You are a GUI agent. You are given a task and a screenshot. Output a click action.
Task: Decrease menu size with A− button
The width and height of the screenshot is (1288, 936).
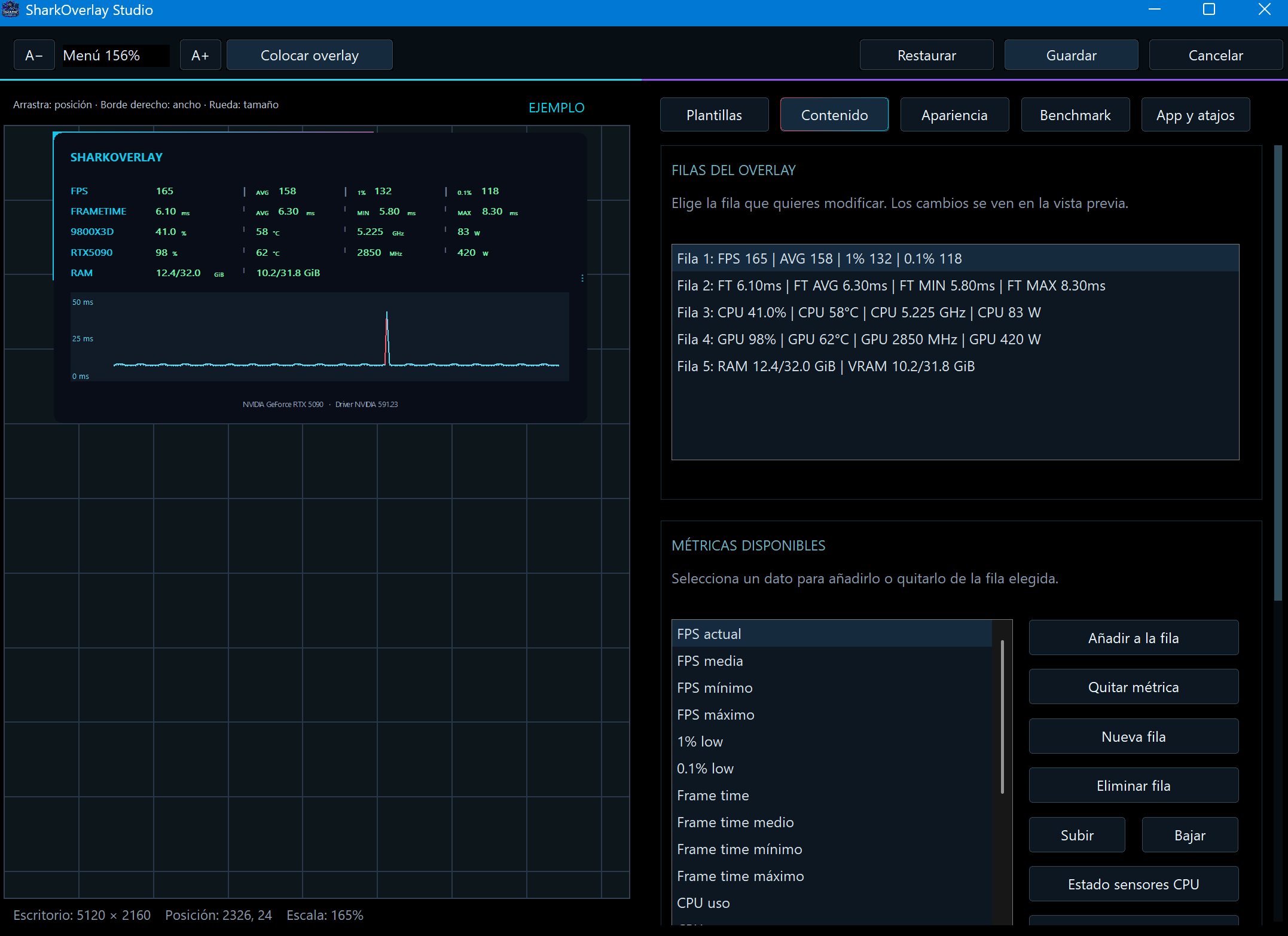coord(34,56)
